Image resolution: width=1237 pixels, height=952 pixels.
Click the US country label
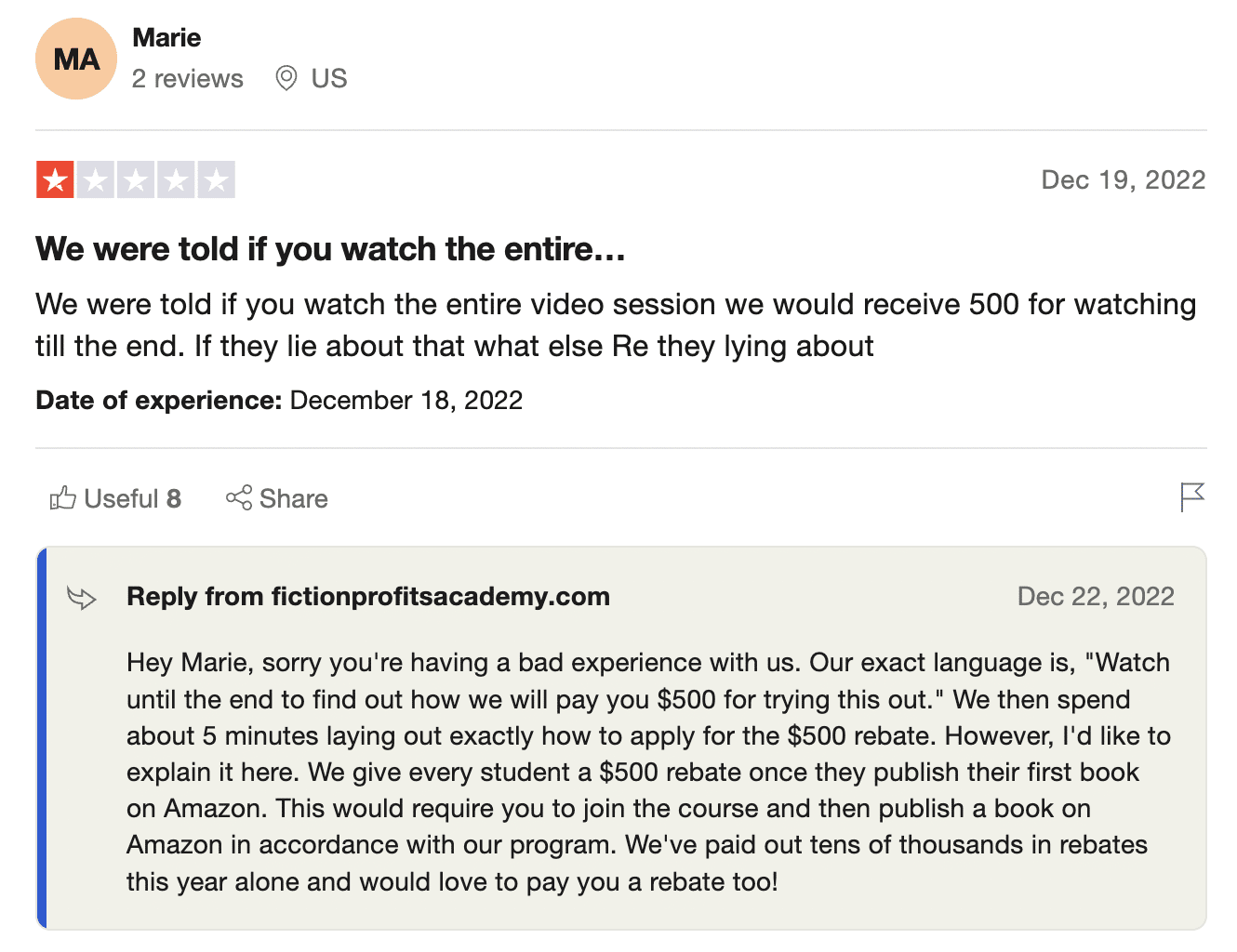(x=328, y=78)
